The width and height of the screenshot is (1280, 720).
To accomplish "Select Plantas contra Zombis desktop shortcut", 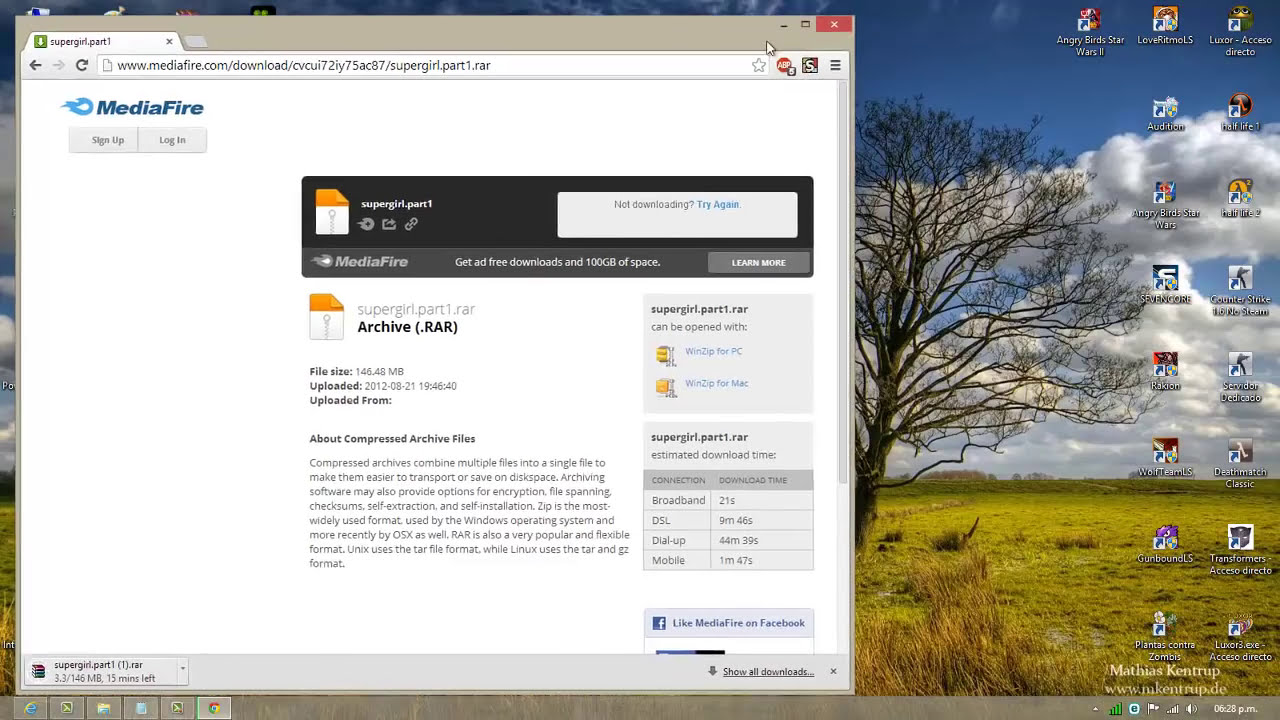I will [1165, 637].
